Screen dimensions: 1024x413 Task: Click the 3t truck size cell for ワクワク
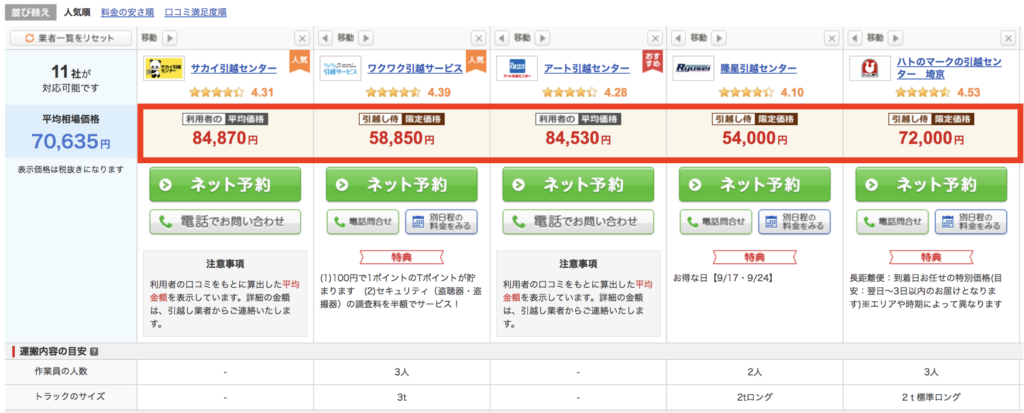[402, 397]
